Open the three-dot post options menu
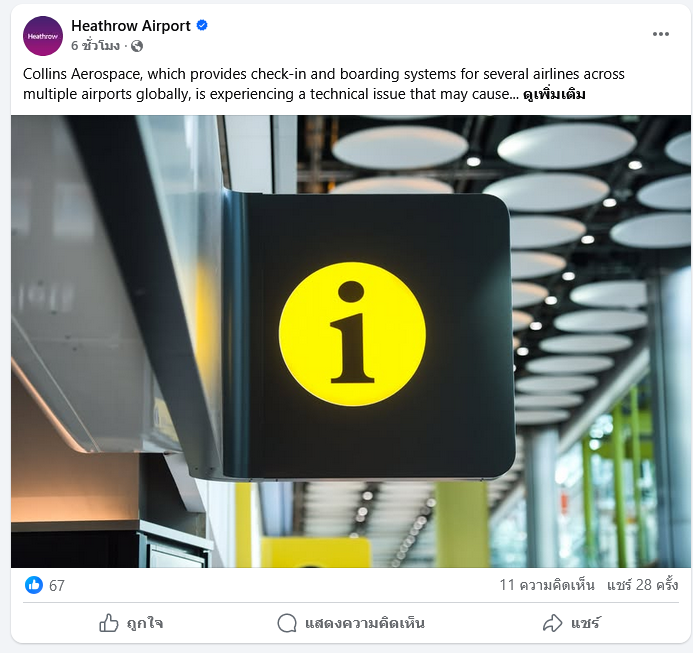Image resolution: width=693 pixels, height=653 pixels. click(660, 34)
